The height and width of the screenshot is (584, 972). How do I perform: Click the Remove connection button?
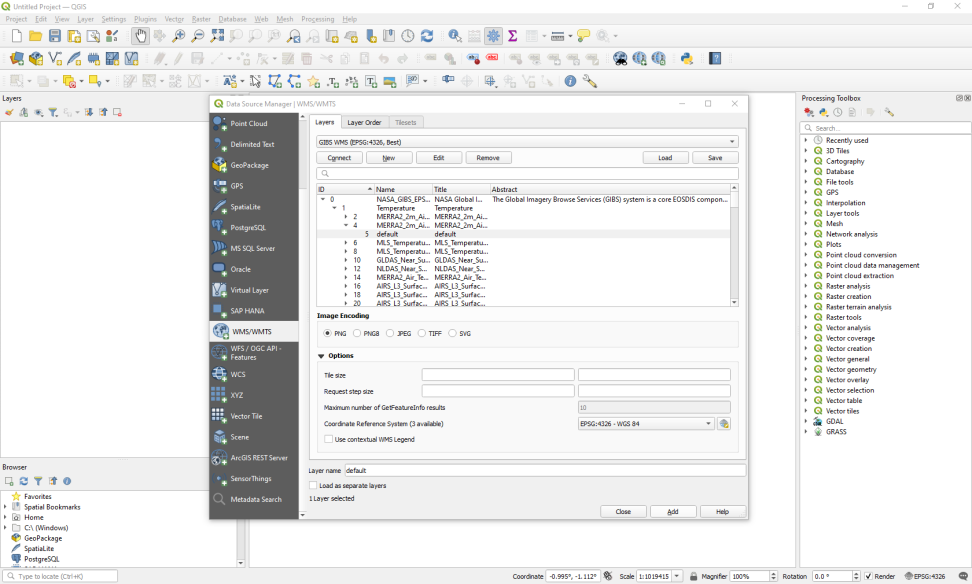[x=488, y=158]
